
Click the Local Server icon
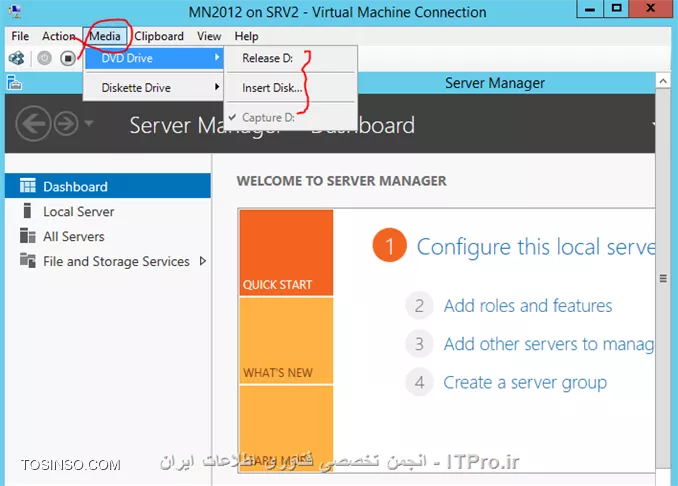pyautogui.click(x=27, y=211)
